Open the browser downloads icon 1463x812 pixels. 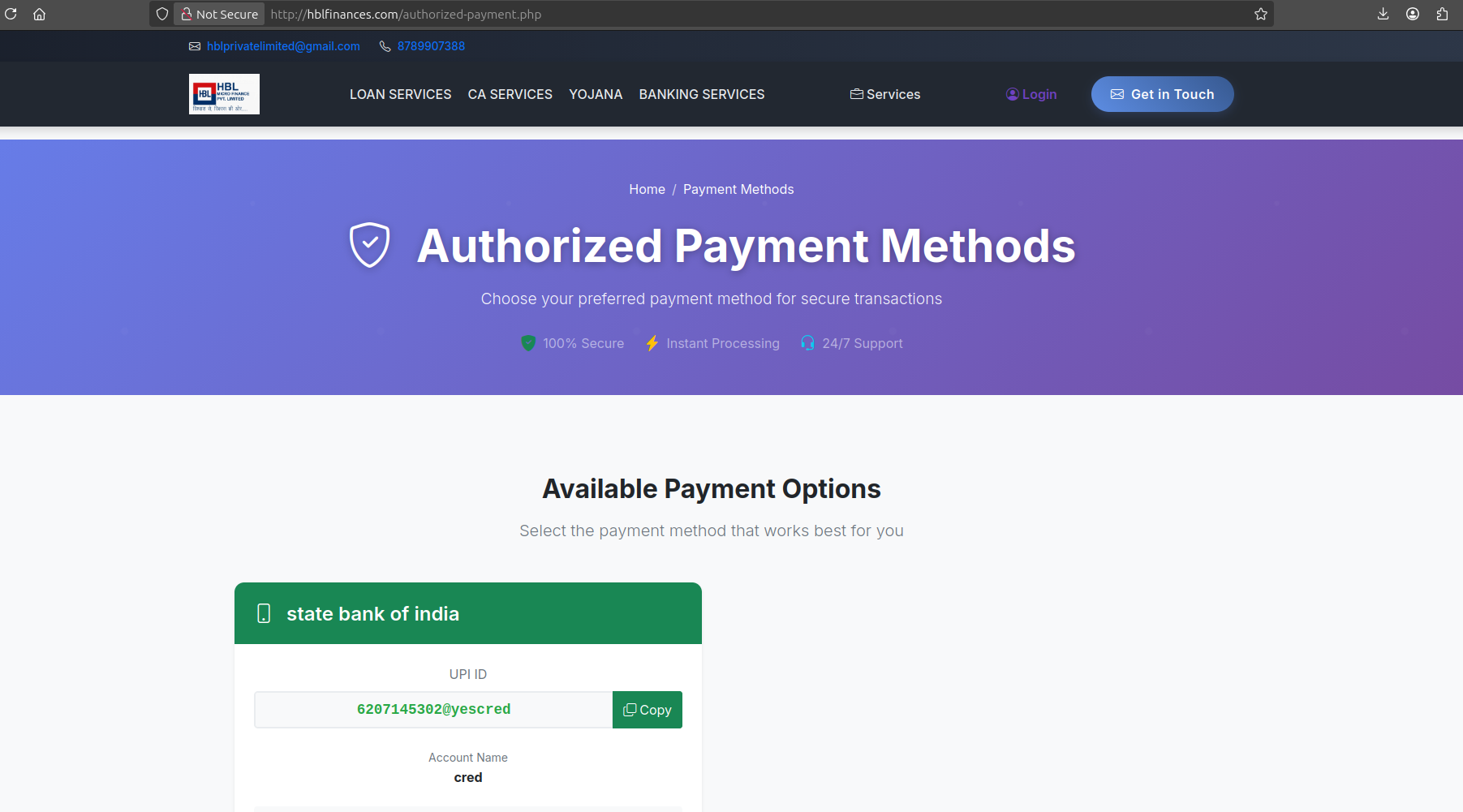coord(1383,14)
